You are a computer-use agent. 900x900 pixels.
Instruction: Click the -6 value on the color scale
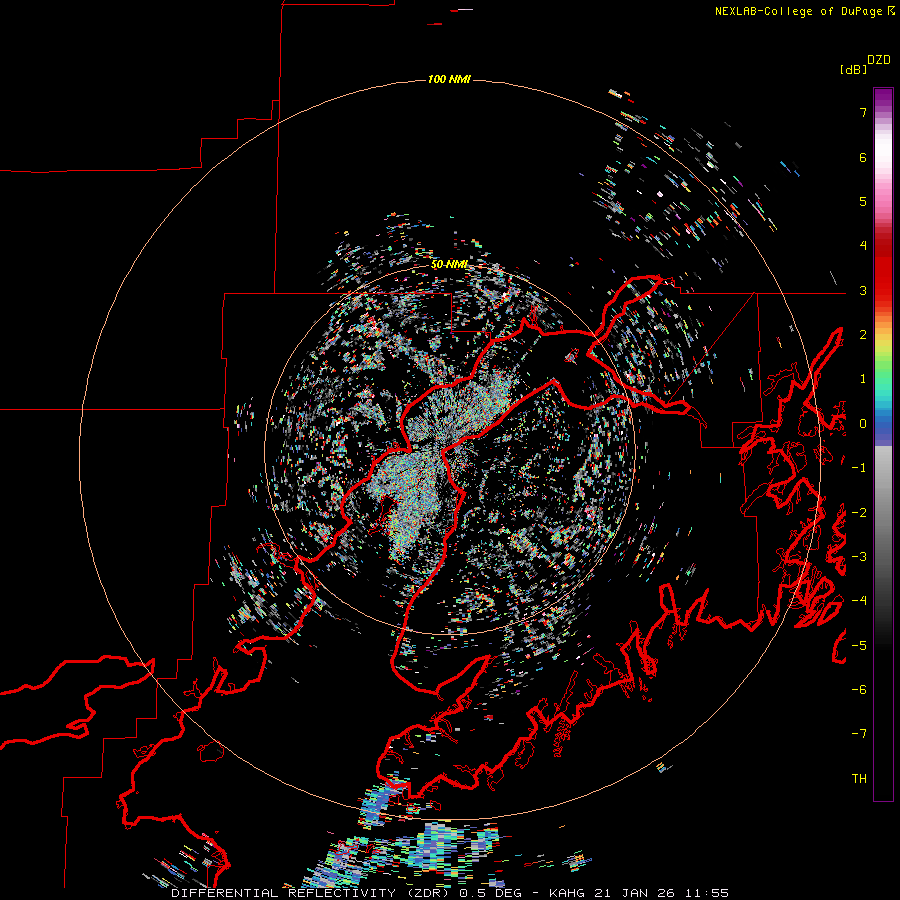[859, 690]
